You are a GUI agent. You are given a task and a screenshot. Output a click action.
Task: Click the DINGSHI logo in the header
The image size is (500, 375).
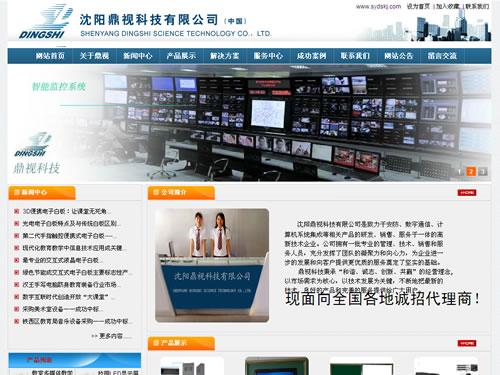pos(46,22)
